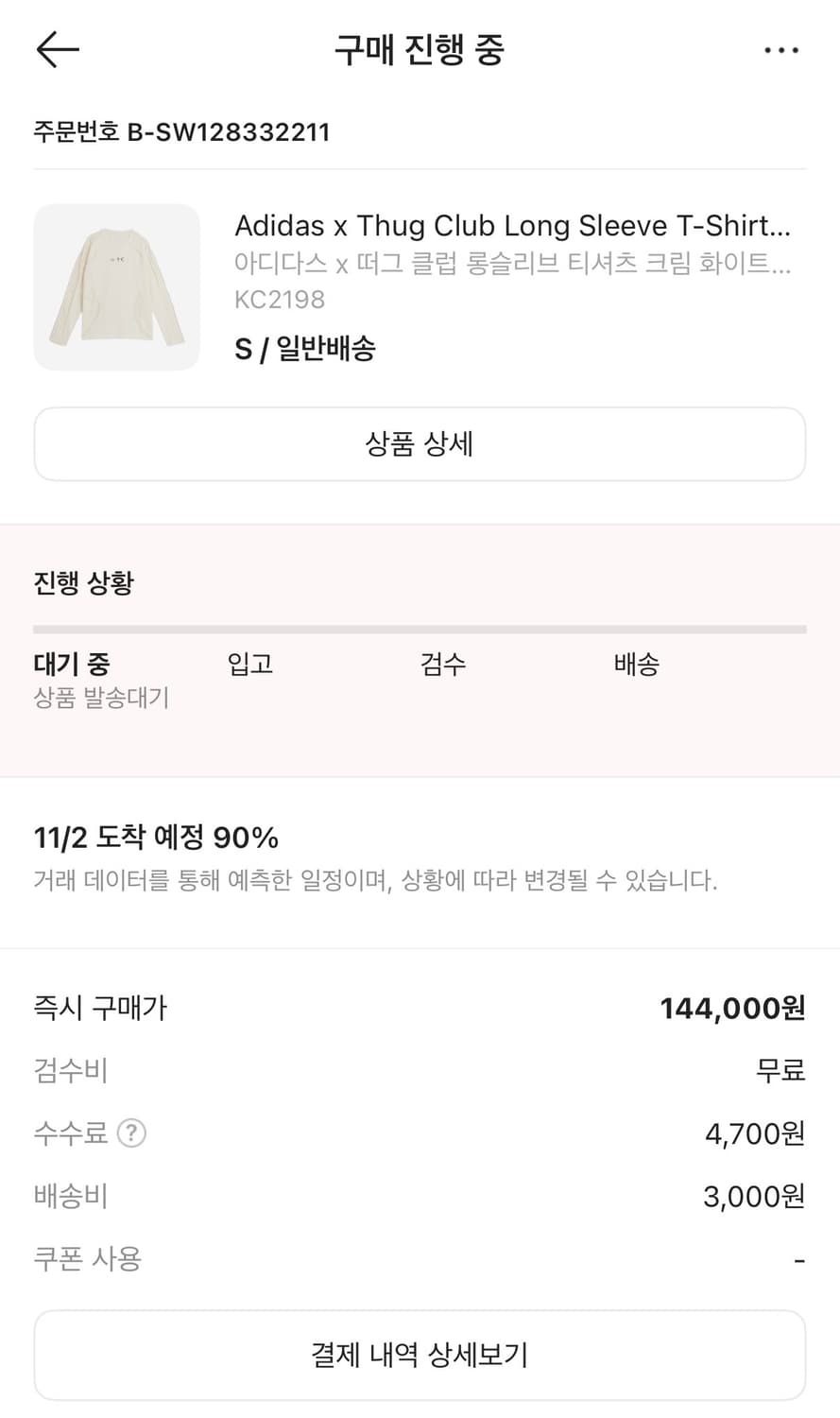
Task: Select the 검수 progress step
Action: [443, 664]
